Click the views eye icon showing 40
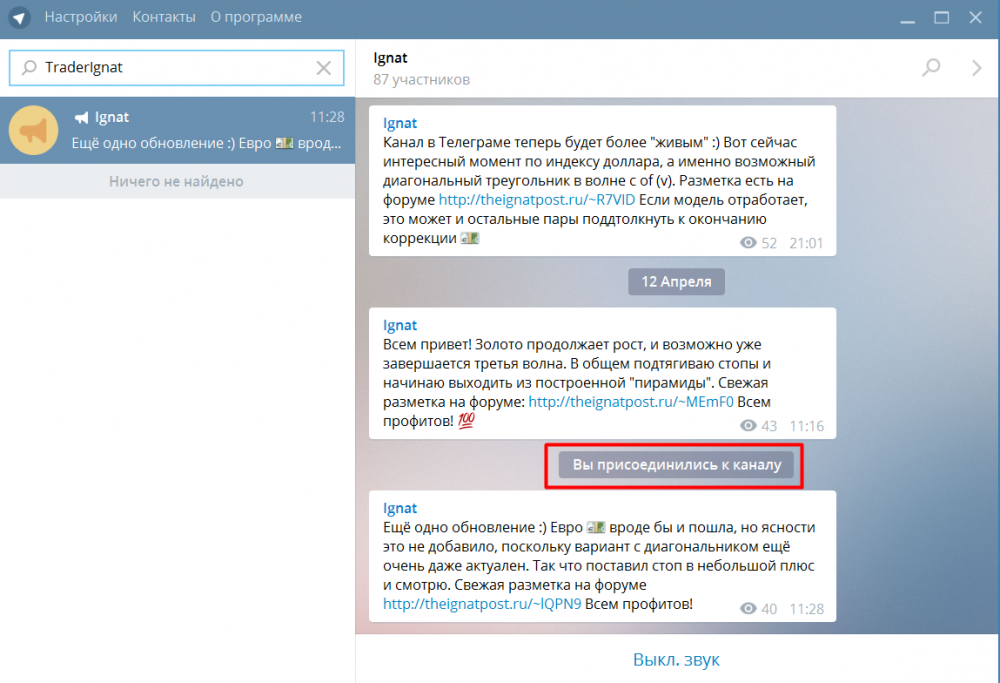The image size is (1000, 683). (748, 609)
